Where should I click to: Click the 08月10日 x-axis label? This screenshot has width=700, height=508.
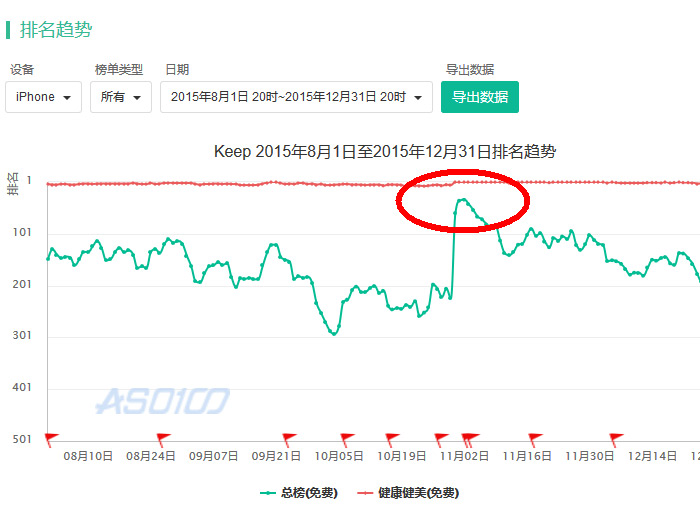pos(88,456)
